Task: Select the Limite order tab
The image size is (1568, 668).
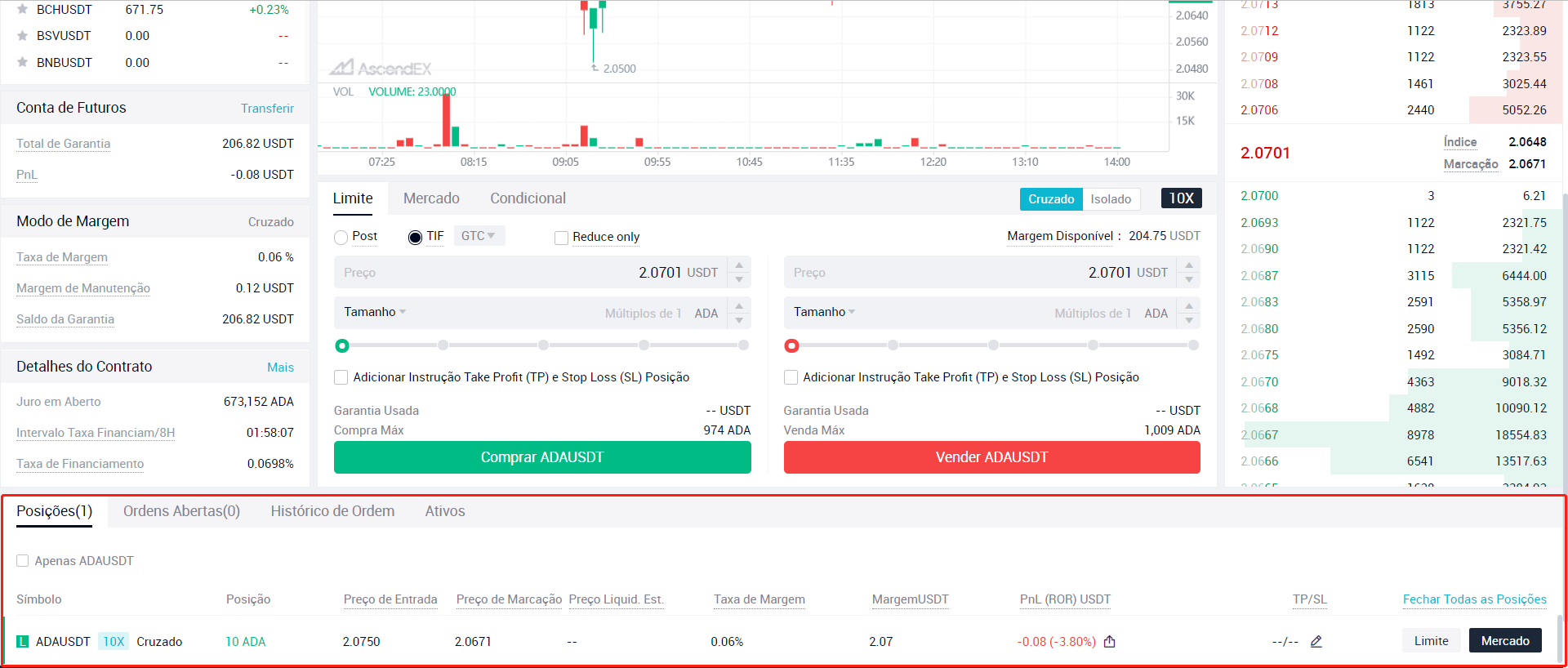Action: click(353, 198)
